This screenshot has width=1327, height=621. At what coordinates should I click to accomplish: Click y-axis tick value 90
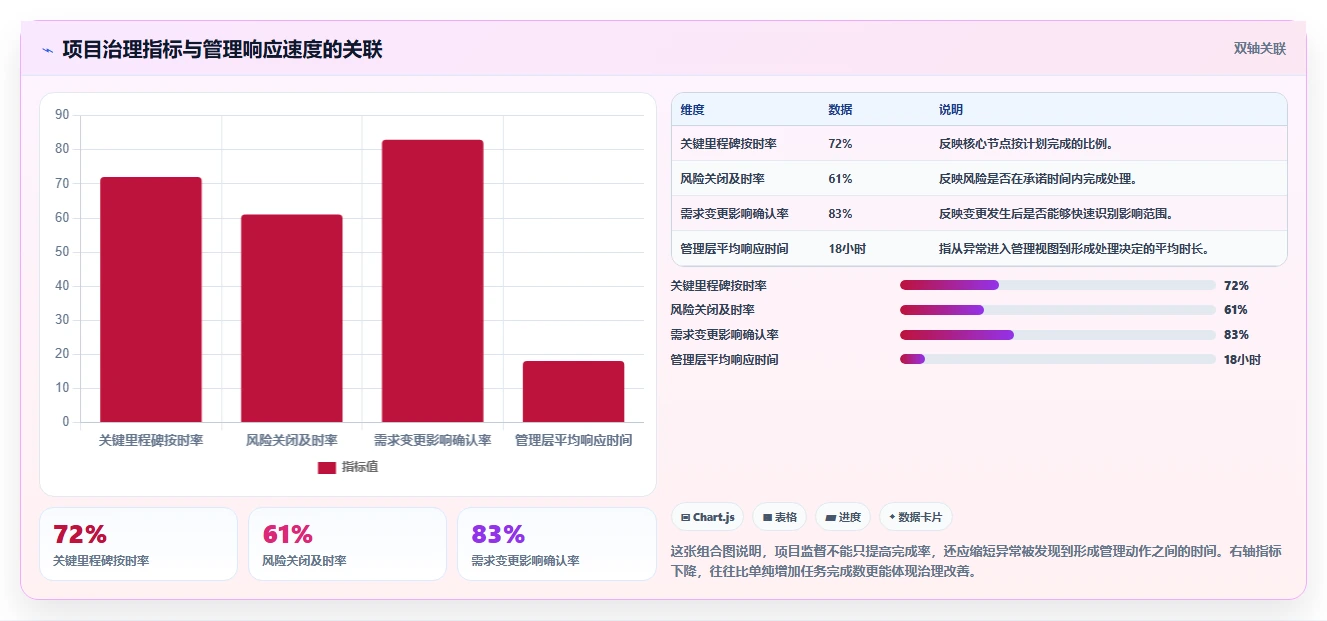(62, 115)
